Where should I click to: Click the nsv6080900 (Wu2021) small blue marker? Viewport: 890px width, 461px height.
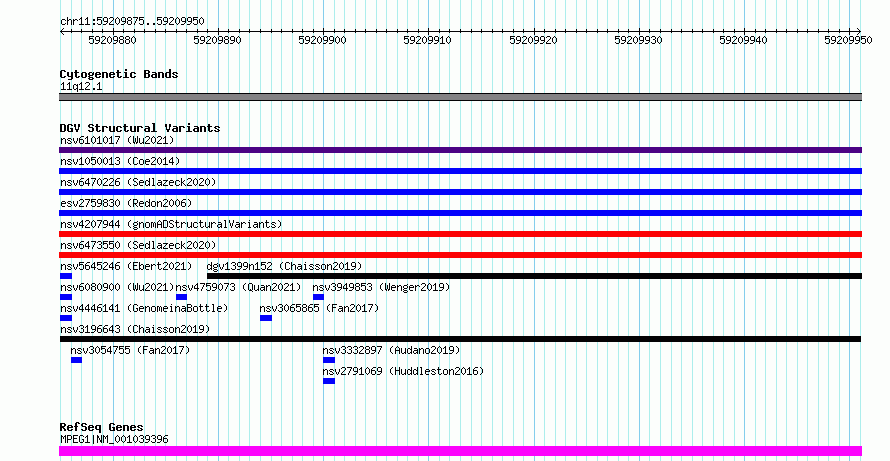tap(66, 297)
